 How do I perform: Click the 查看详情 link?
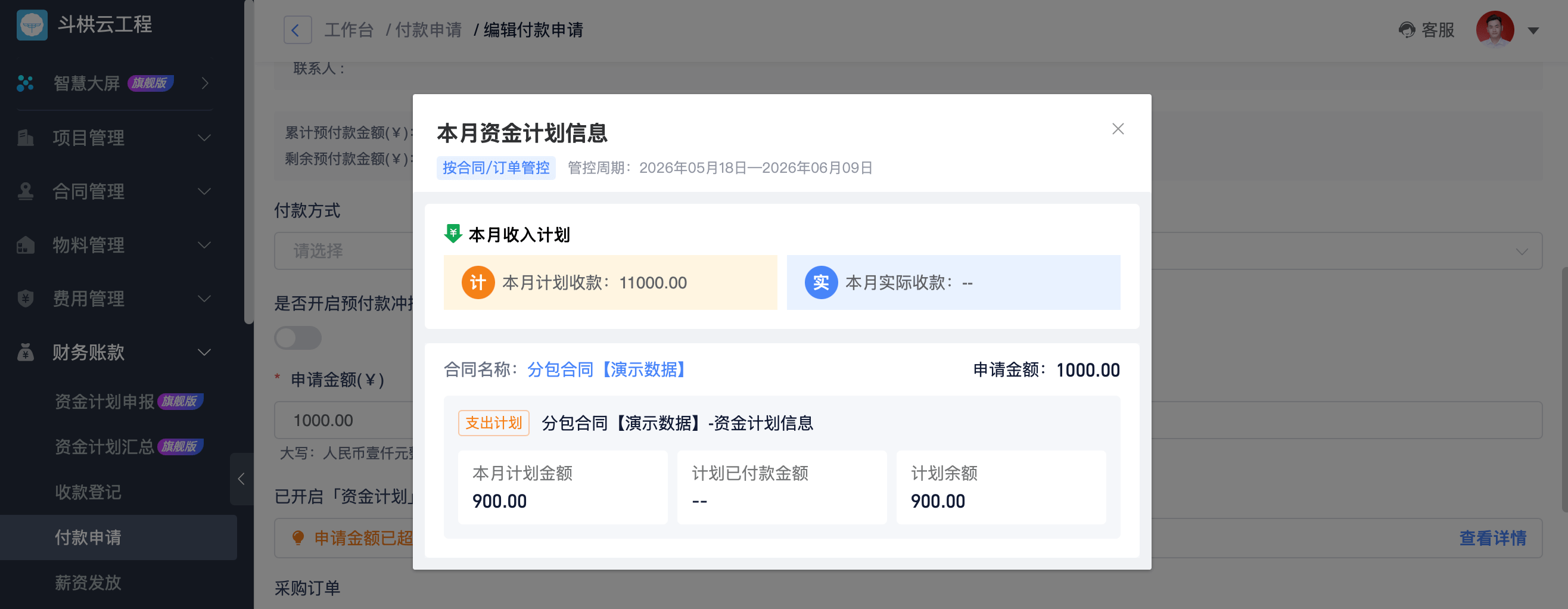pyautogui.click(x=1492, y=537)
